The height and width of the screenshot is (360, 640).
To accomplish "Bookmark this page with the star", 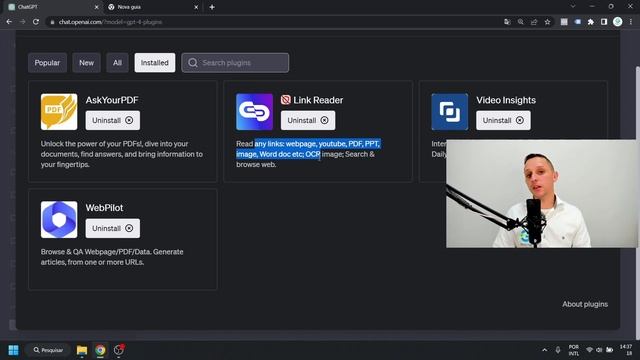I will [x=547, y=22].
